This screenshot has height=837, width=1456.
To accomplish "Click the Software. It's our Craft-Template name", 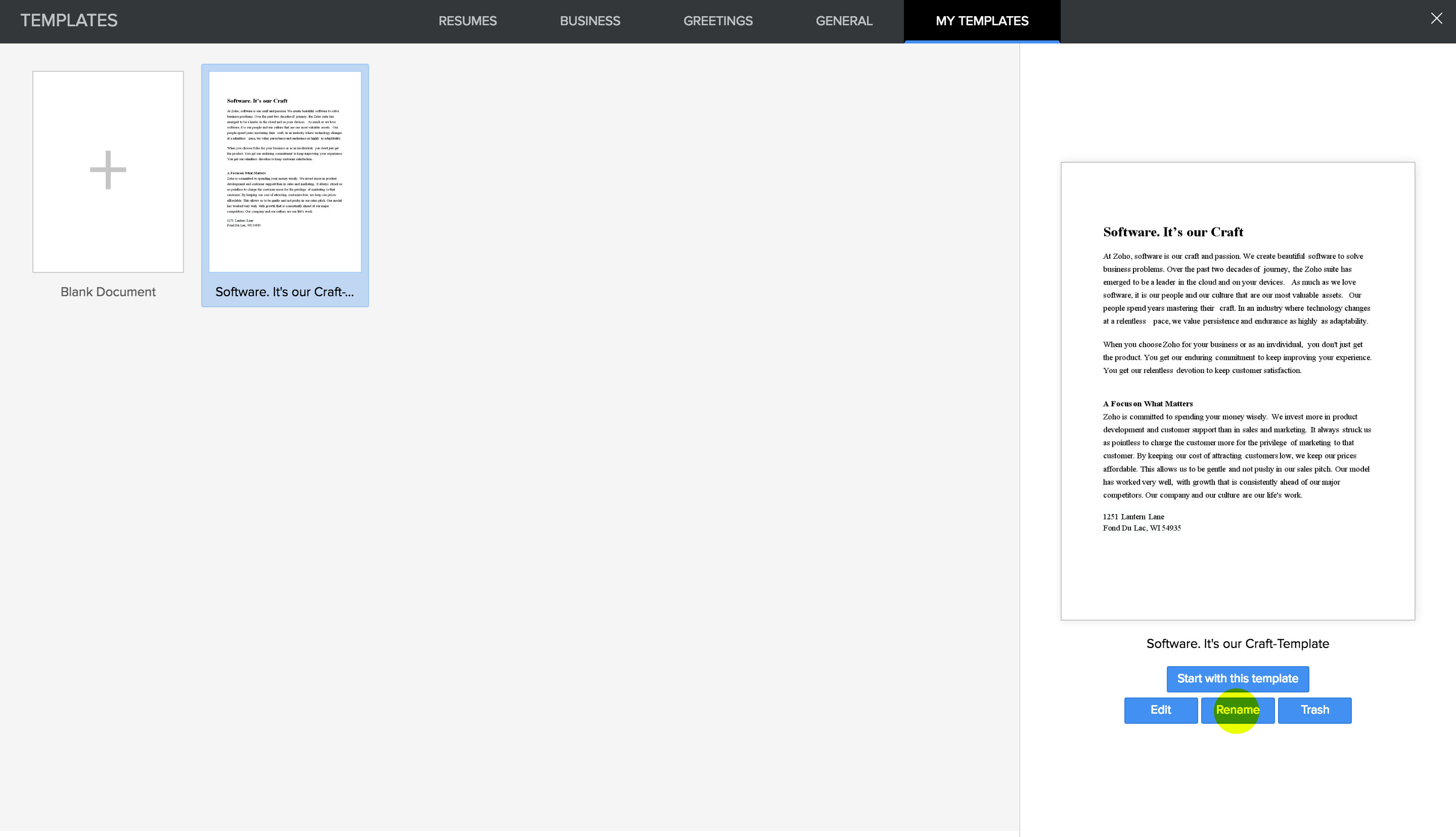I will tap(1238, 644).
